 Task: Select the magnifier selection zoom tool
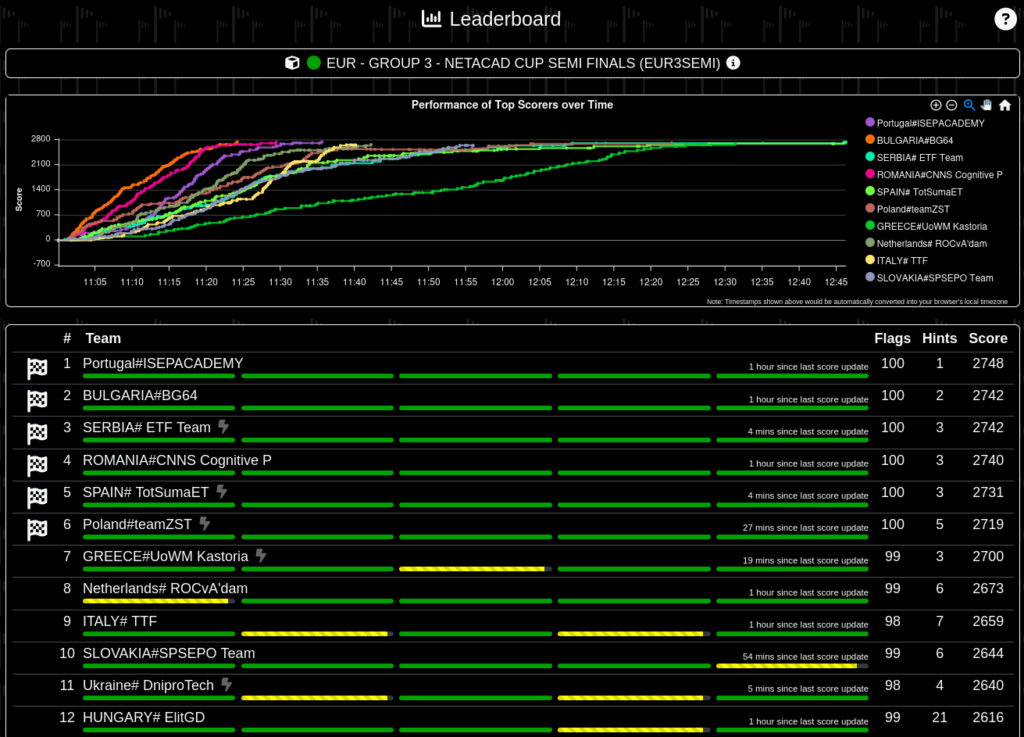click(x=968, y=105)
